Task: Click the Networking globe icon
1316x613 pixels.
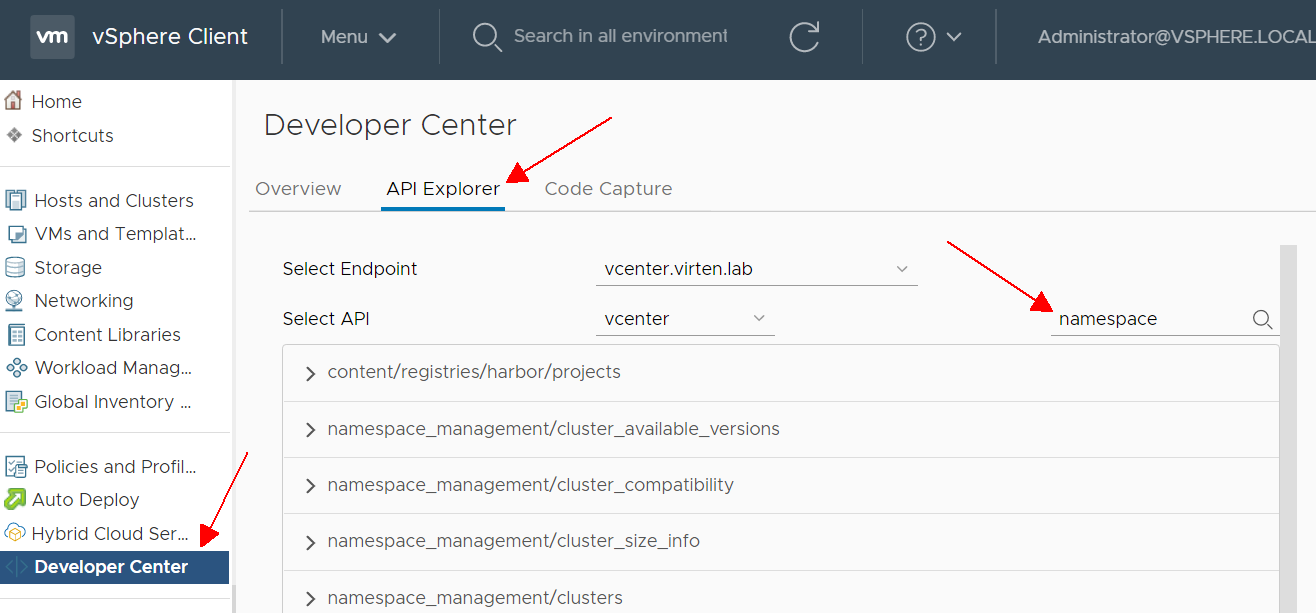Action: click(15, 300)
